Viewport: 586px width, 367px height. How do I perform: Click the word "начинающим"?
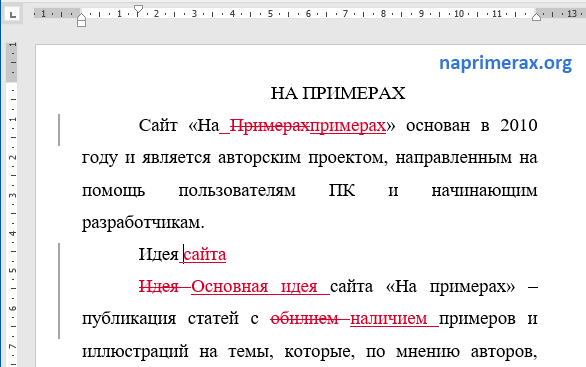coord(484,191)
